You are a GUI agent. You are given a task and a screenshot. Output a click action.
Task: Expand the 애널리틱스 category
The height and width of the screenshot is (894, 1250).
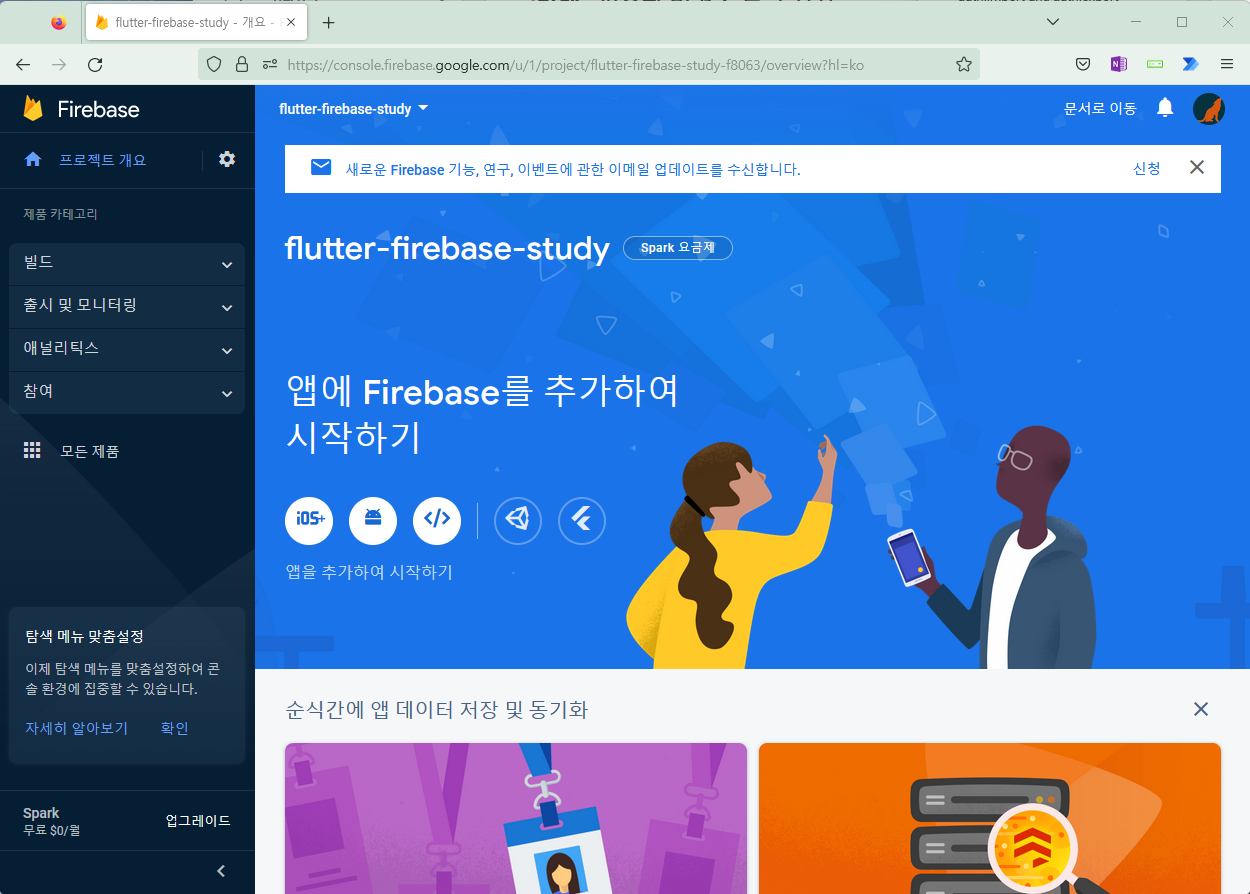(126, 350)
